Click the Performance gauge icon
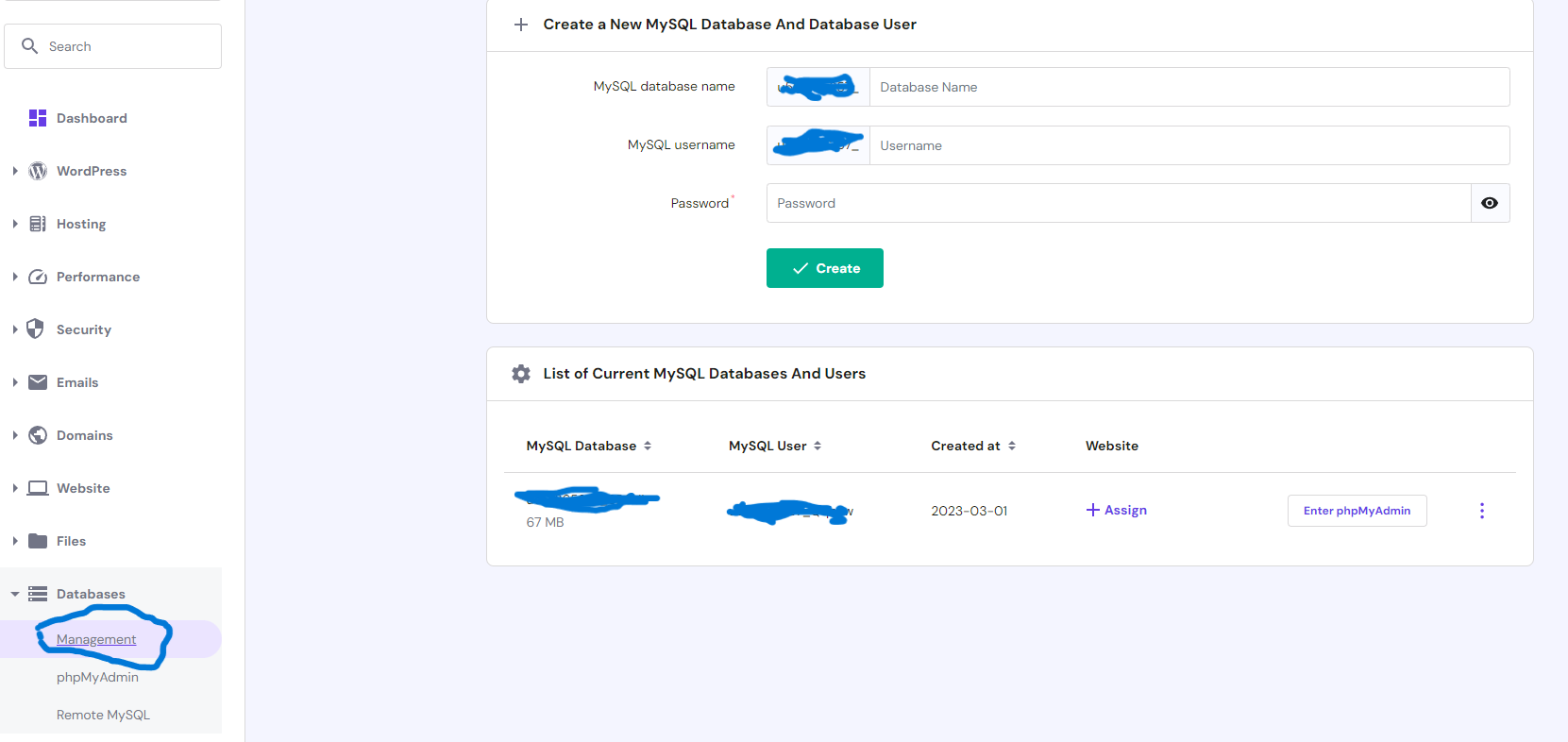Screen dimensions: 1568x742 click(38, 277)
